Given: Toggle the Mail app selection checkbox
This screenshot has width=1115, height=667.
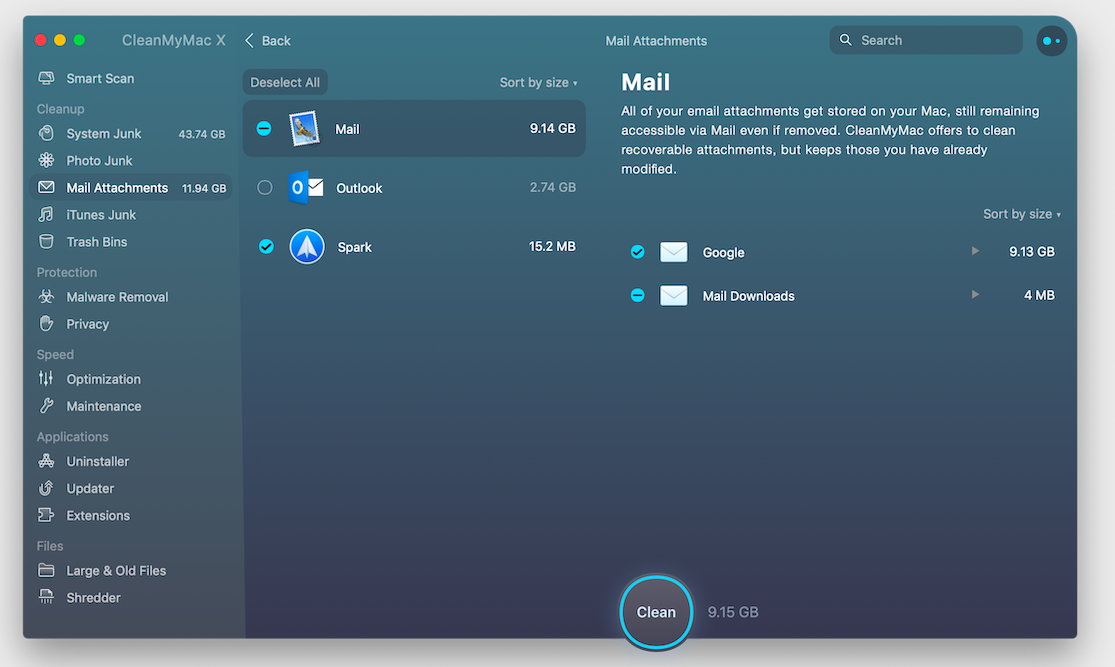Looking at the screenshot, I should click(x=264, y=129).
